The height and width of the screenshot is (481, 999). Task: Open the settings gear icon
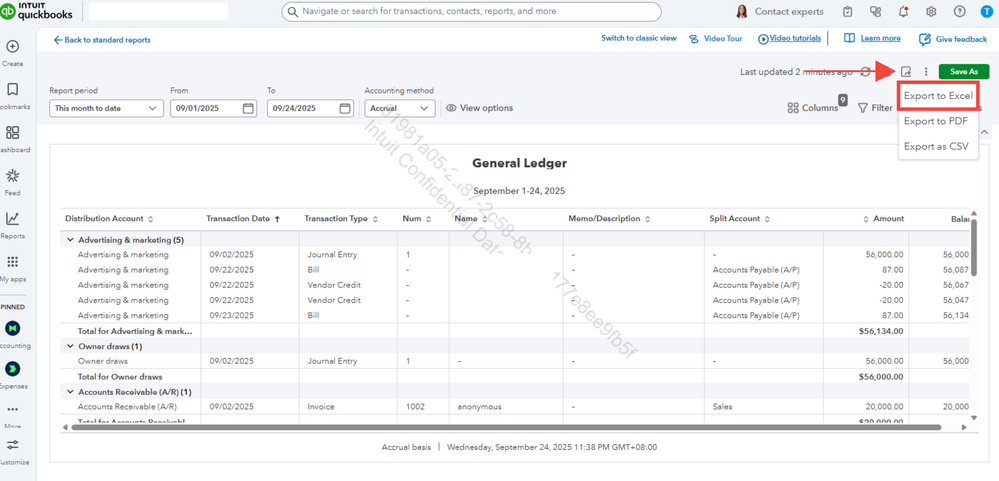[x=931, y=11]
